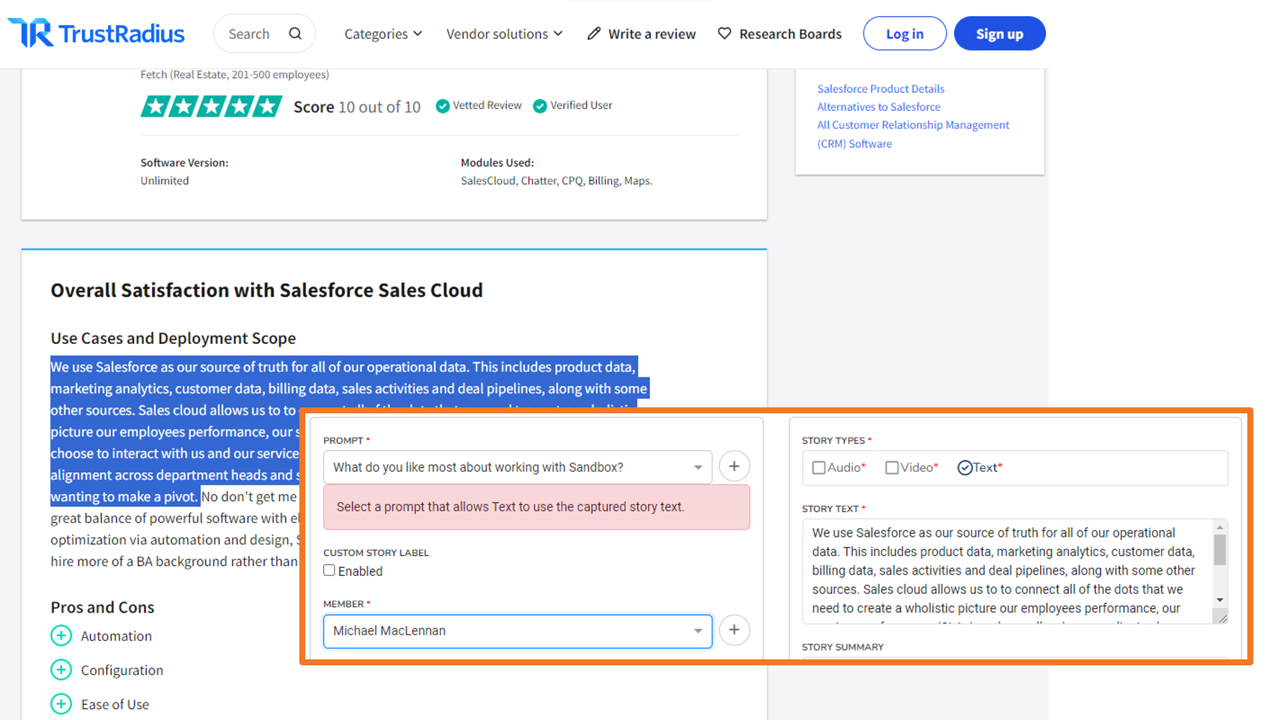
Task: Check the Video story type option
Action: [x=892, y=468]
